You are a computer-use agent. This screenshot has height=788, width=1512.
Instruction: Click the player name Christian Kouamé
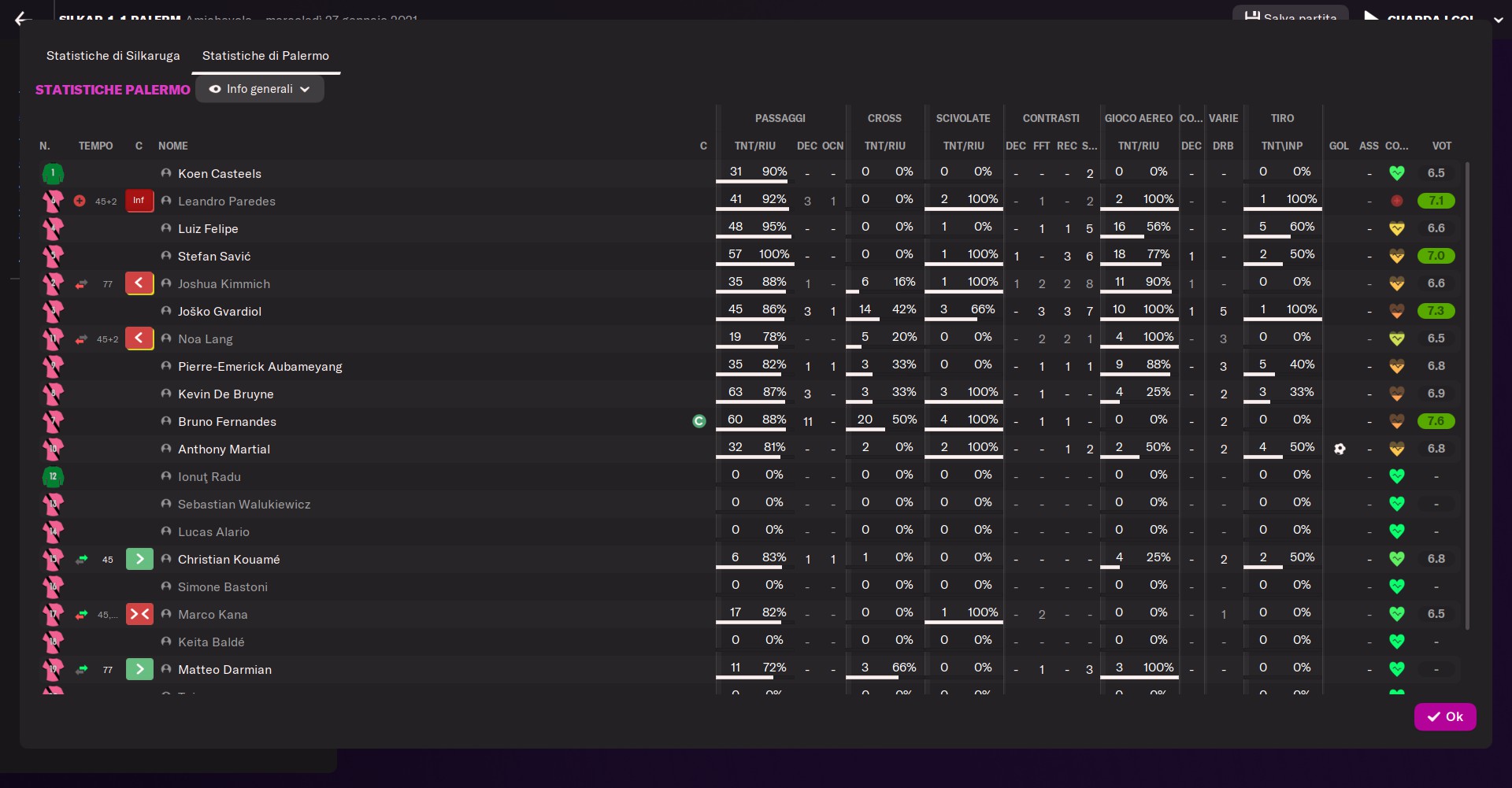(x=229, y=560)
